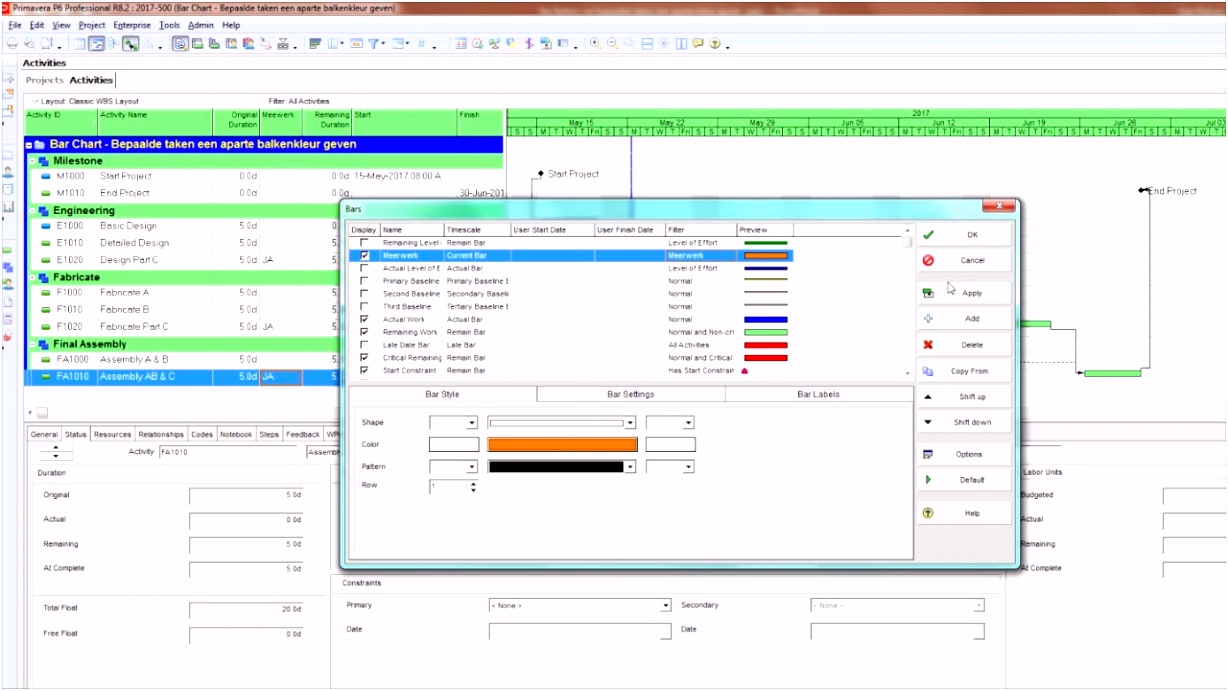This screenshot has height=691, width=1228.
Task: Click the Activity ID field showing FA1010
Action: point(229,452)
